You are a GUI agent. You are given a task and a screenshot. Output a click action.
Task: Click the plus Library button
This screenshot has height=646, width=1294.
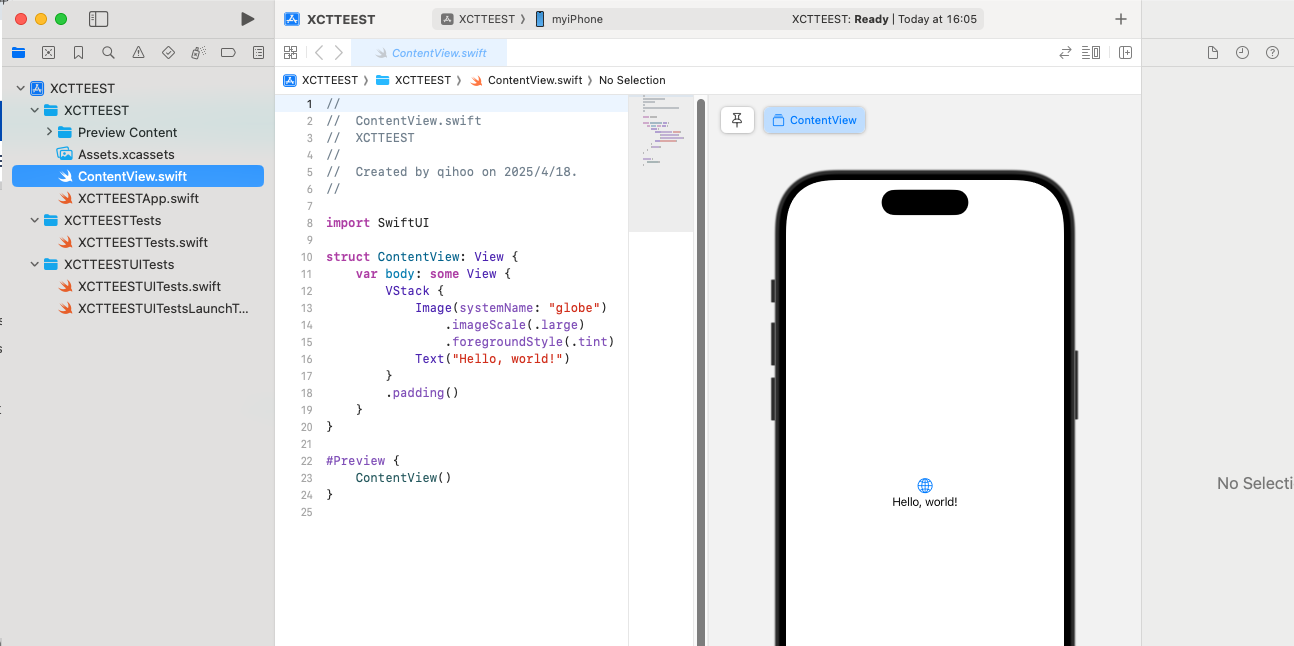coord(1121,19)
